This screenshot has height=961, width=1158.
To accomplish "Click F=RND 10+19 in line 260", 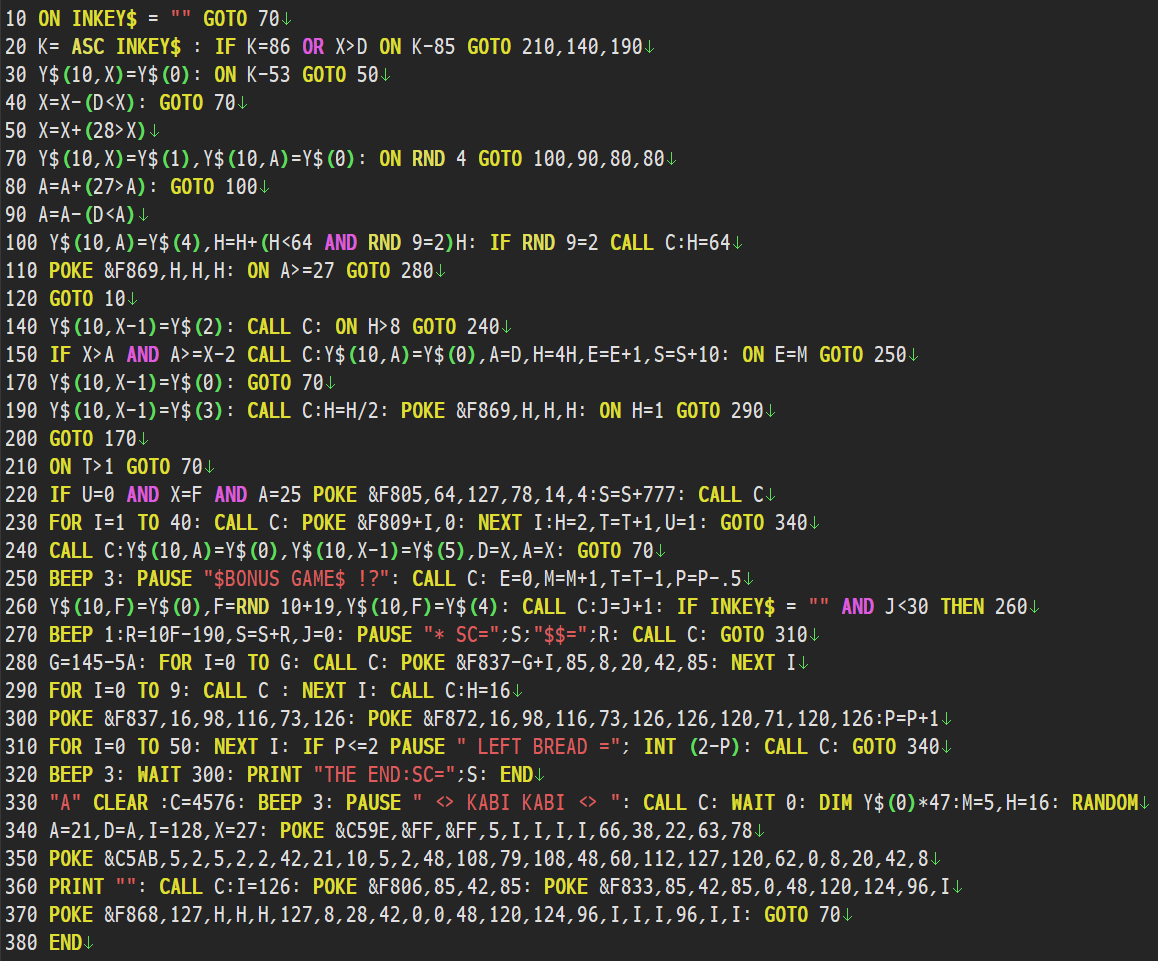I will click(x=275, y=606).
